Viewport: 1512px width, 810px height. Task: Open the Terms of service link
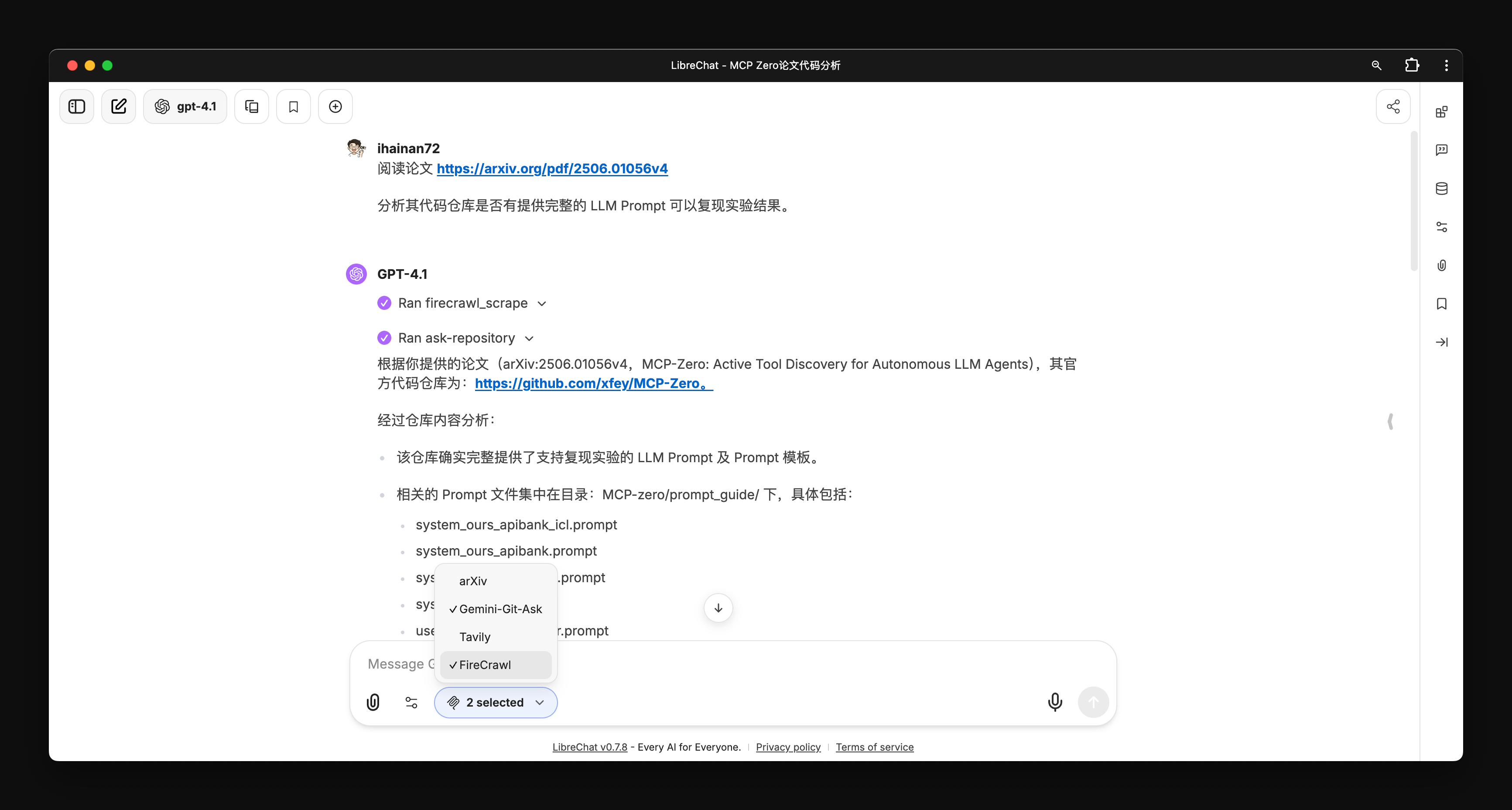[875, 747]
